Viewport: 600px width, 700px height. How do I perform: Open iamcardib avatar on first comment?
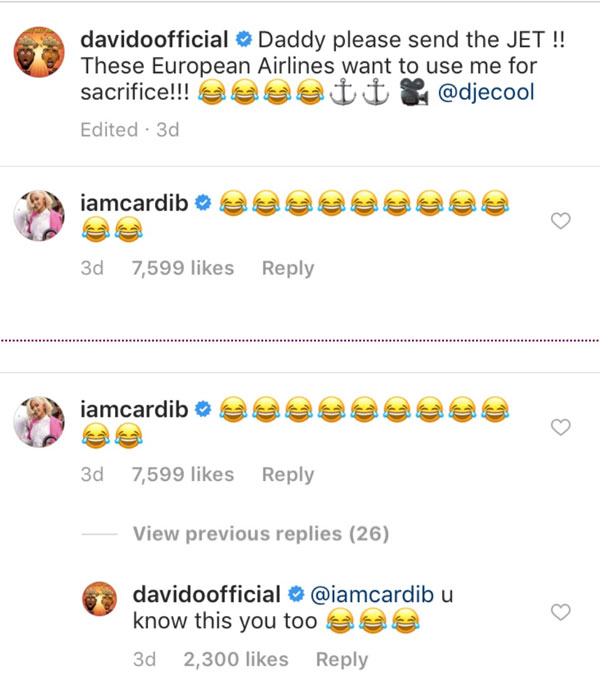point(39,216)
